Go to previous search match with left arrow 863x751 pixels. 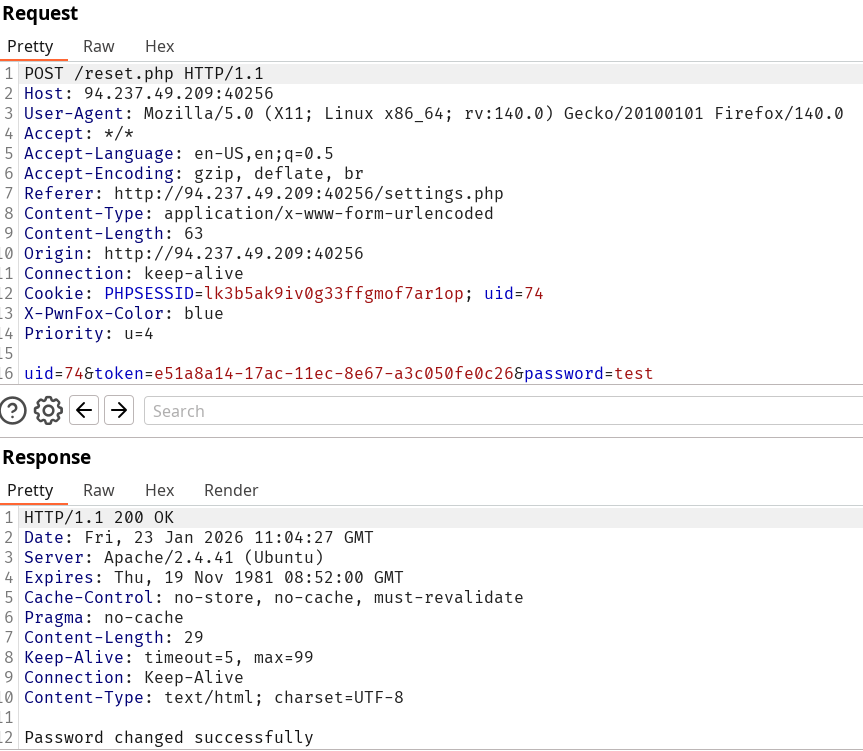click(x=85, y=410)
